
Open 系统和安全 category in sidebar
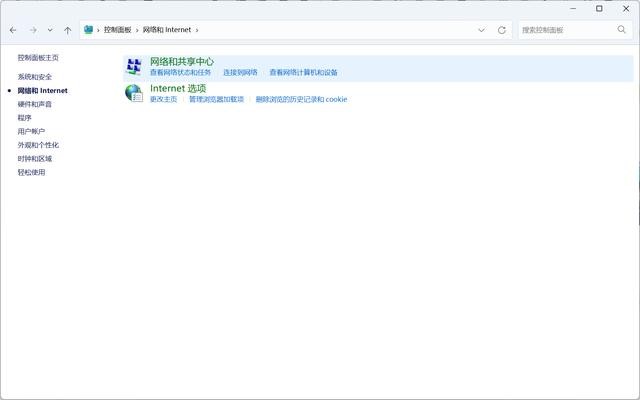(x=35, y=77)
